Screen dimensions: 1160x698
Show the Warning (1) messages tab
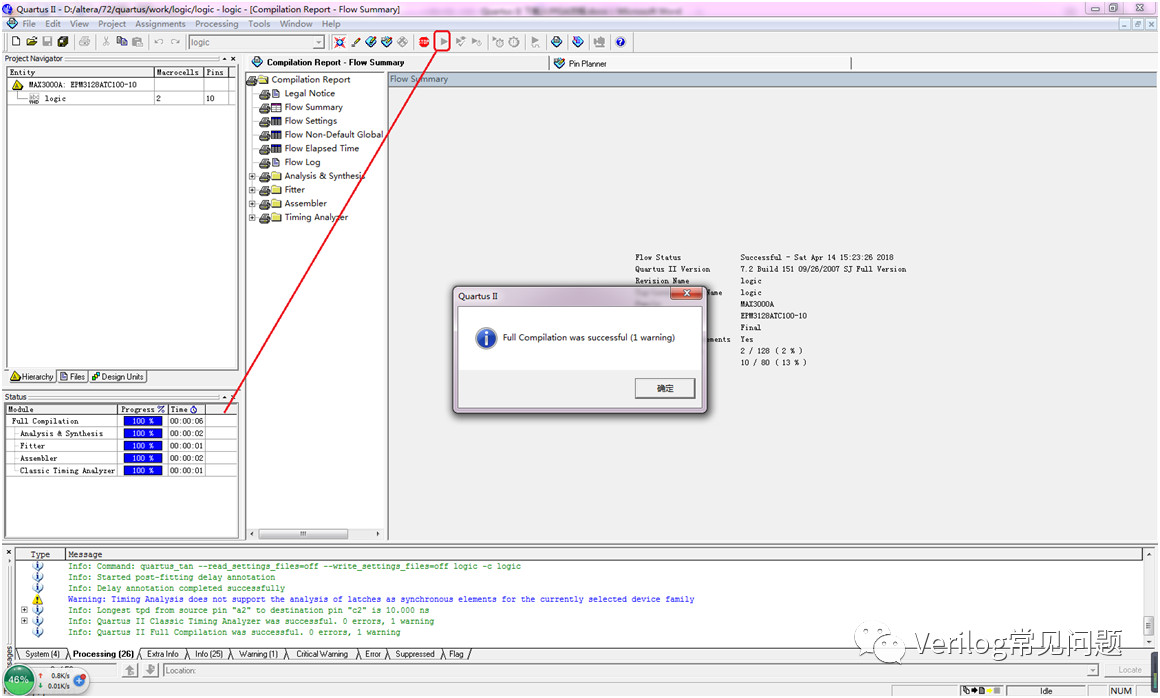[x=258, y=654]
